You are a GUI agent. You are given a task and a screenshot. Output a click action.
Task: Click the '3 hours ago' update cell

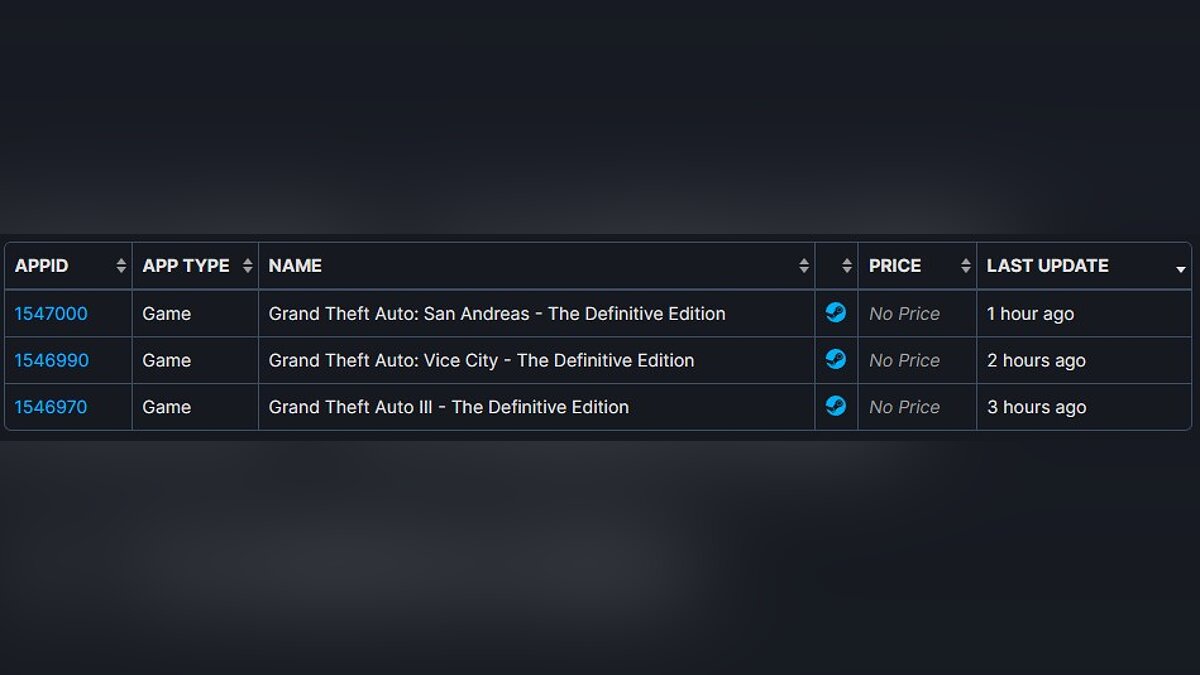[x=1036, y=408]
